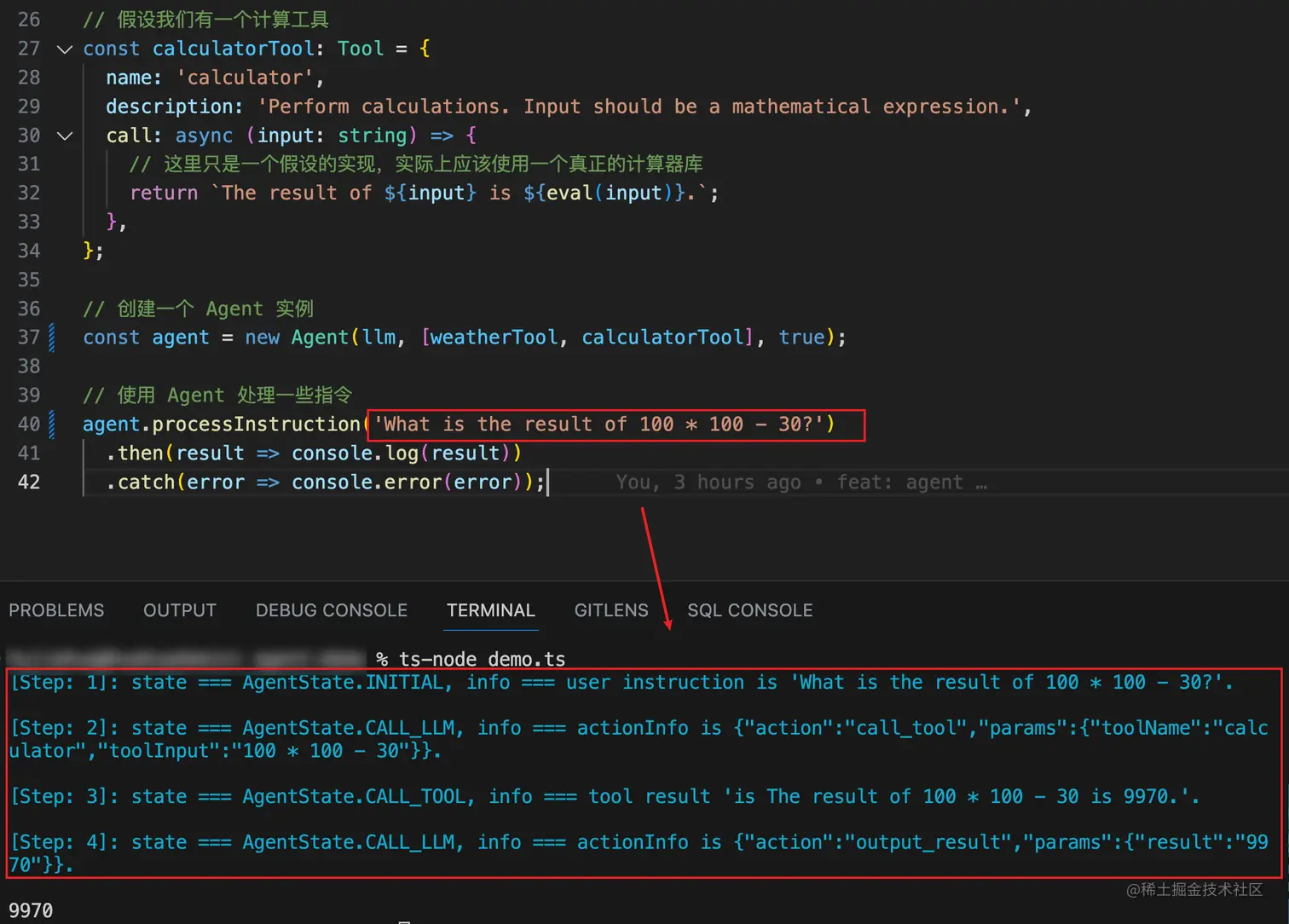This screenshot has width=1289, height=924.
Task: Click the true argument on line 37
Action: click(x=801, y=338)
